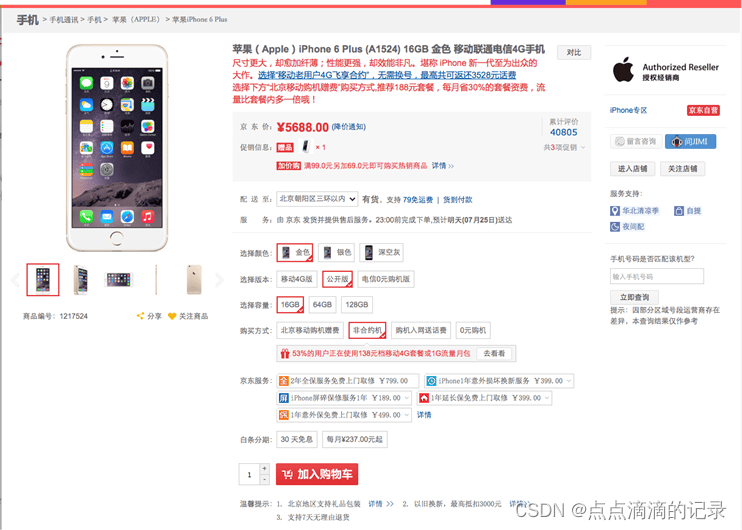This screenshot has width=742, height=530.
Task: Click the 加入购物车 add to cart button
Action: click(317, 474)
